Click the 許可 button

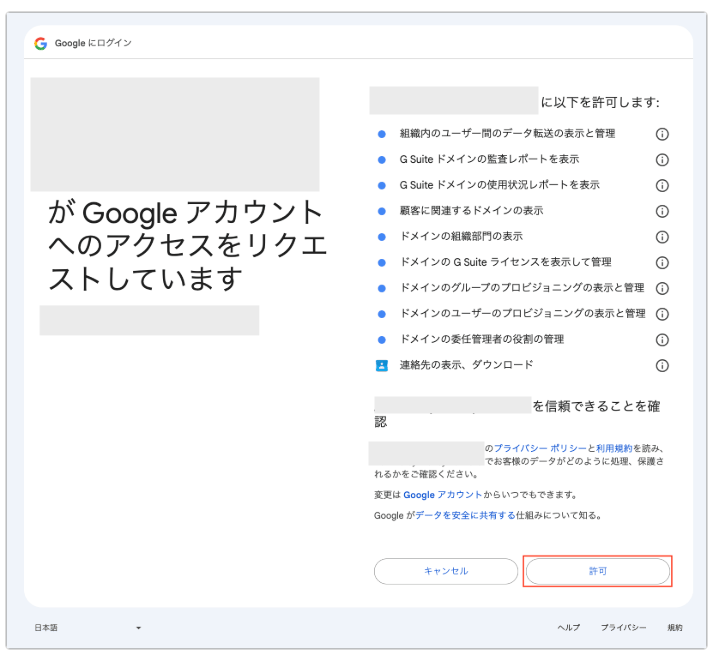coord(598,571)
